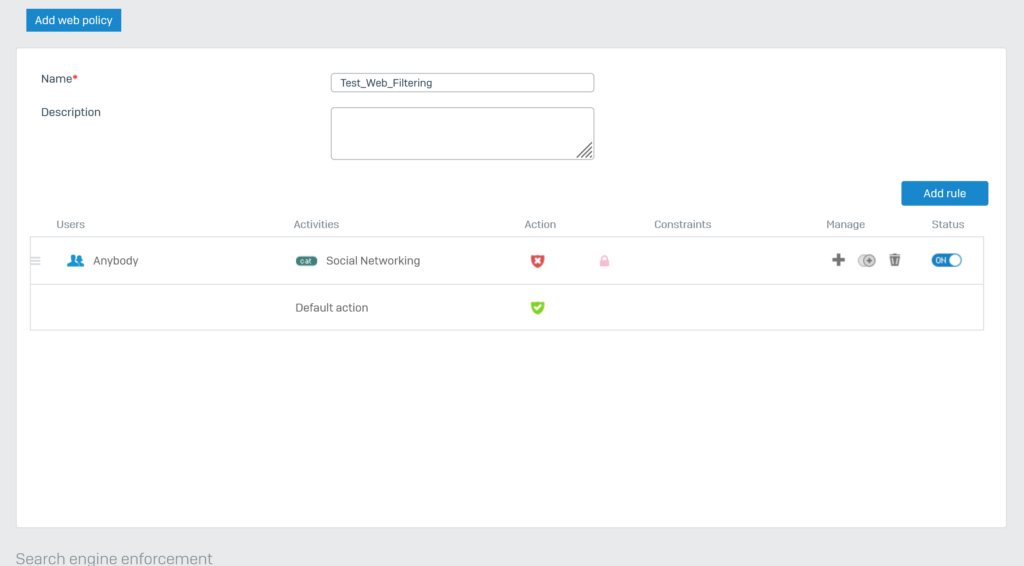Click the Search engine enforcement heading

click(x=114, y=558)
